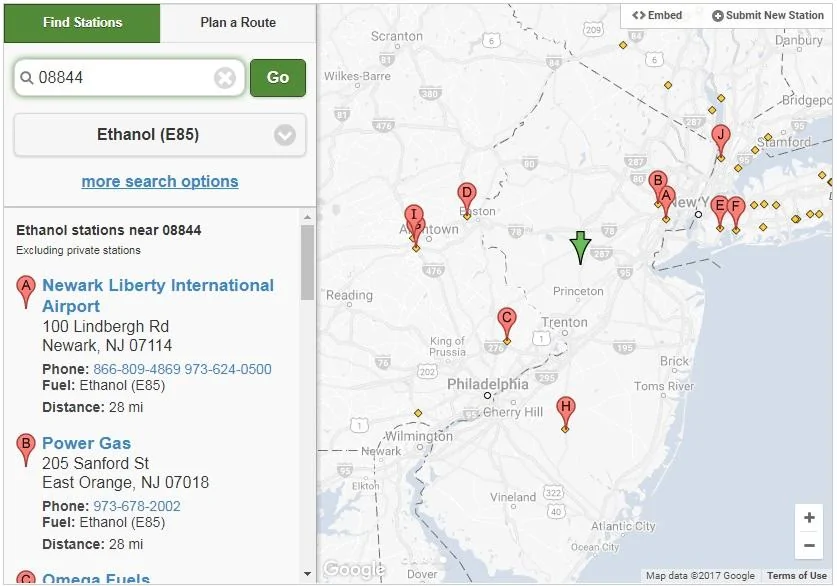This screenshot has height=586, width=837.
Task: Switch to the Find Stations tab
Action: pos(82,23)
